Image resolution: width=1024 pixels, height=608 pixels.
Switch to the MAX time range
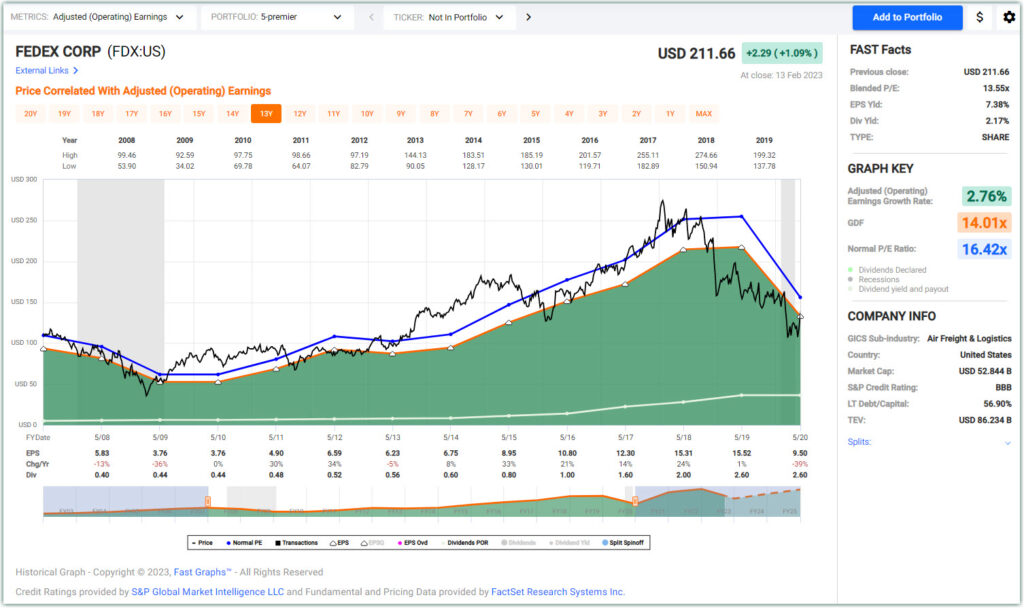(704, 114)
